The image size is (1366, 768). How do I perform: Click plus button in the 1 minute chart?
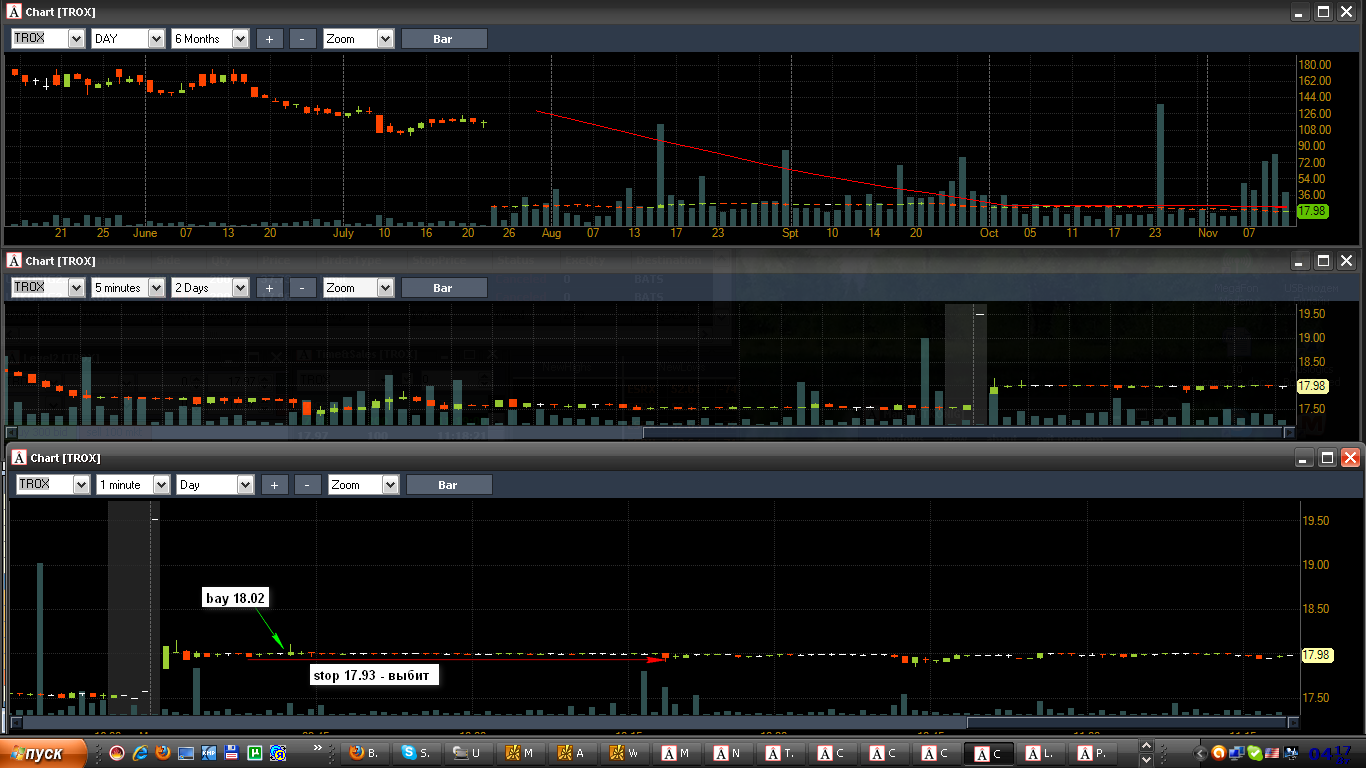point(274,485)
